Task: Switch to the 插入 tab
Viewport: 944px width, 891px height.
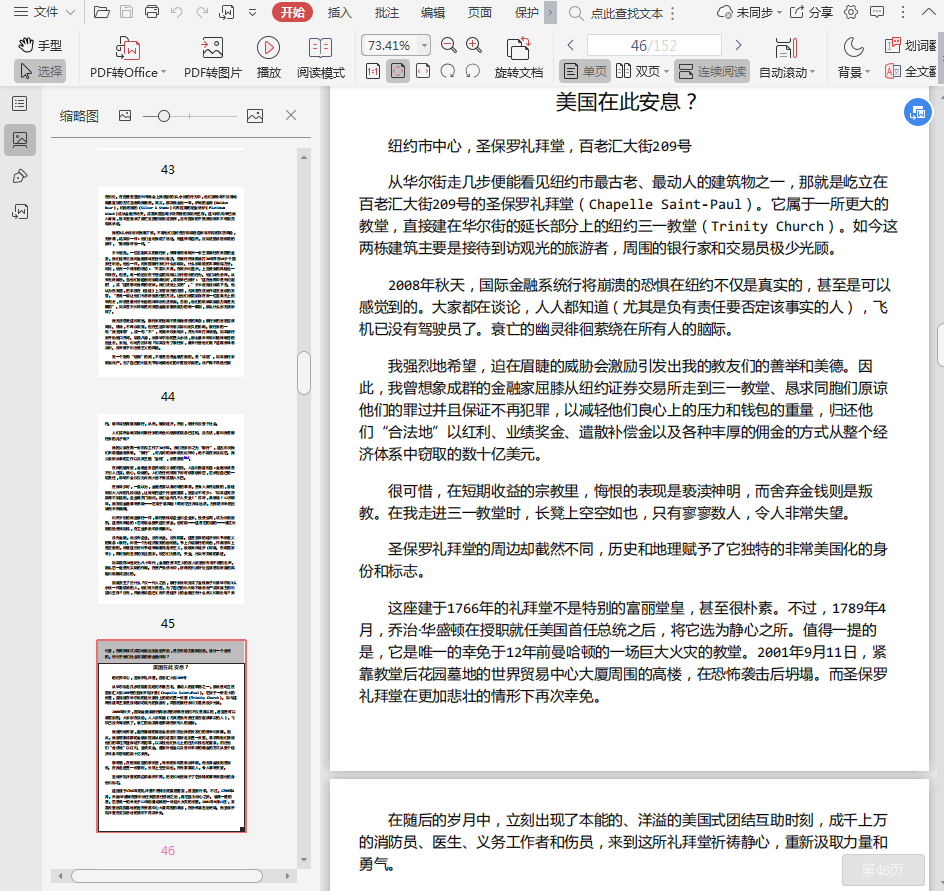Action: 340,13
